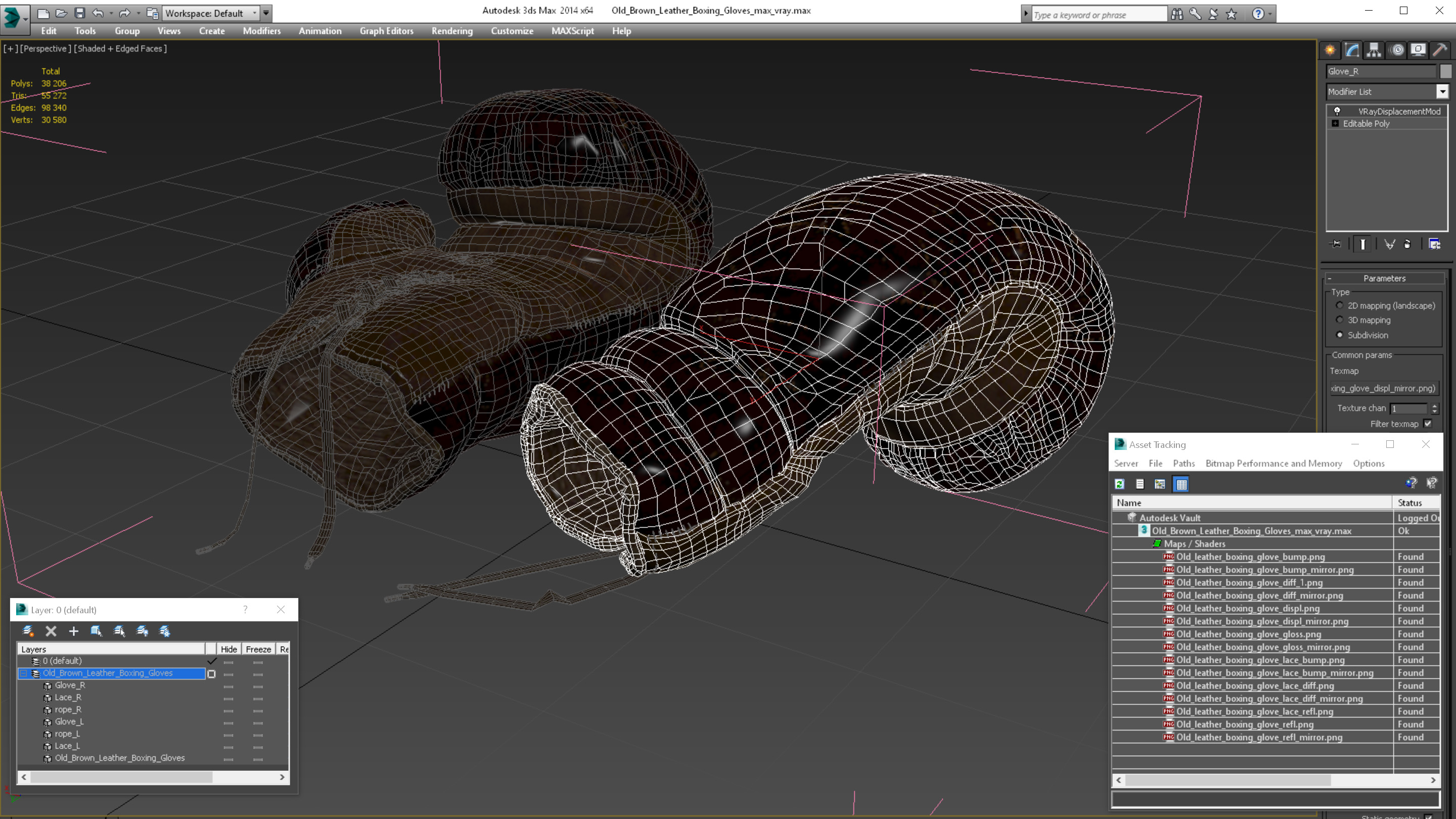Click the Redo arrow icon
Viewport: 1456px width, 819px height.
pyautogui.click(x=124, y=13)
